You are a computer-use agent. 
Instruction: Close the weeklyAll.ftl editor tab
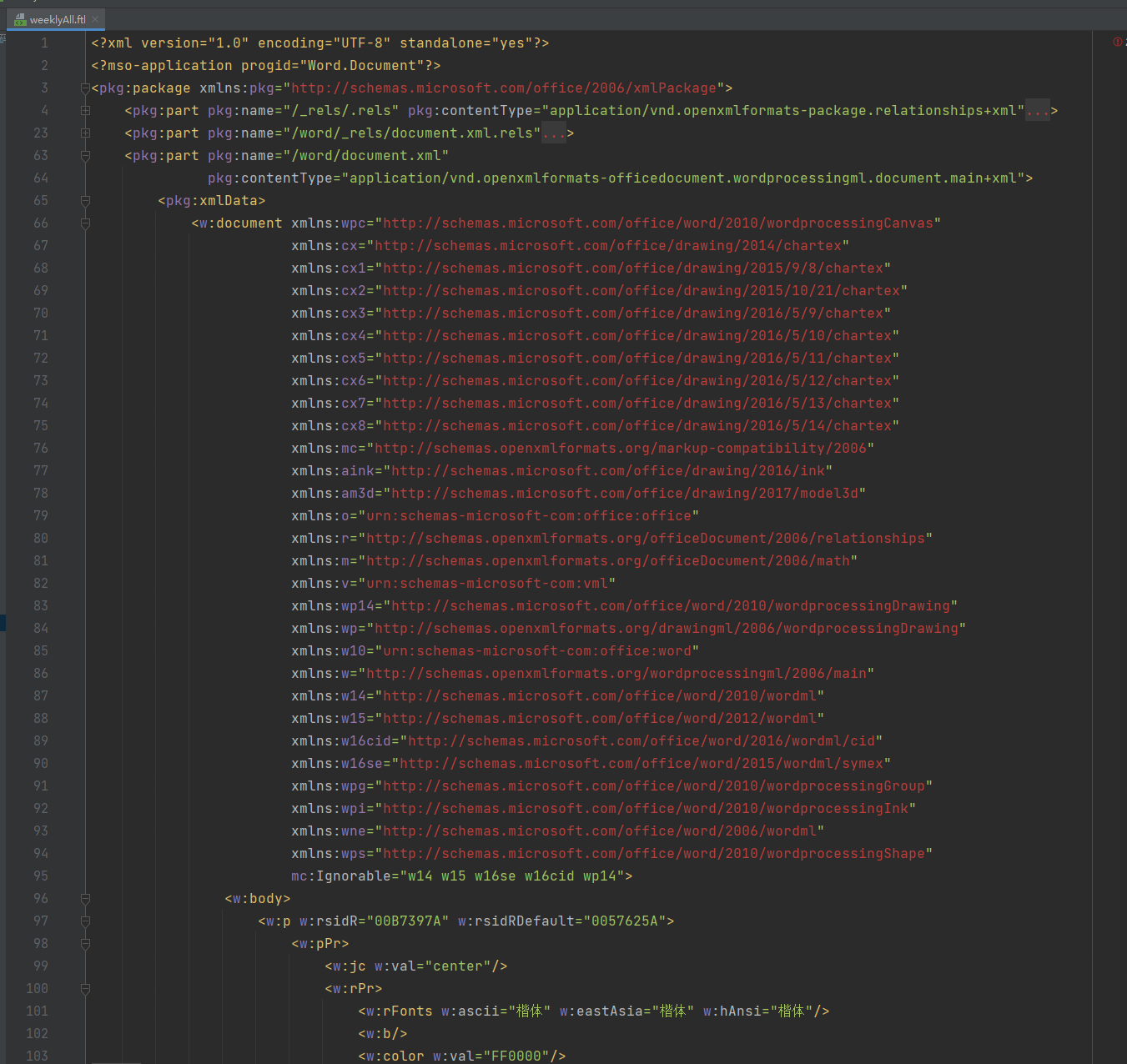click(95, 19)
